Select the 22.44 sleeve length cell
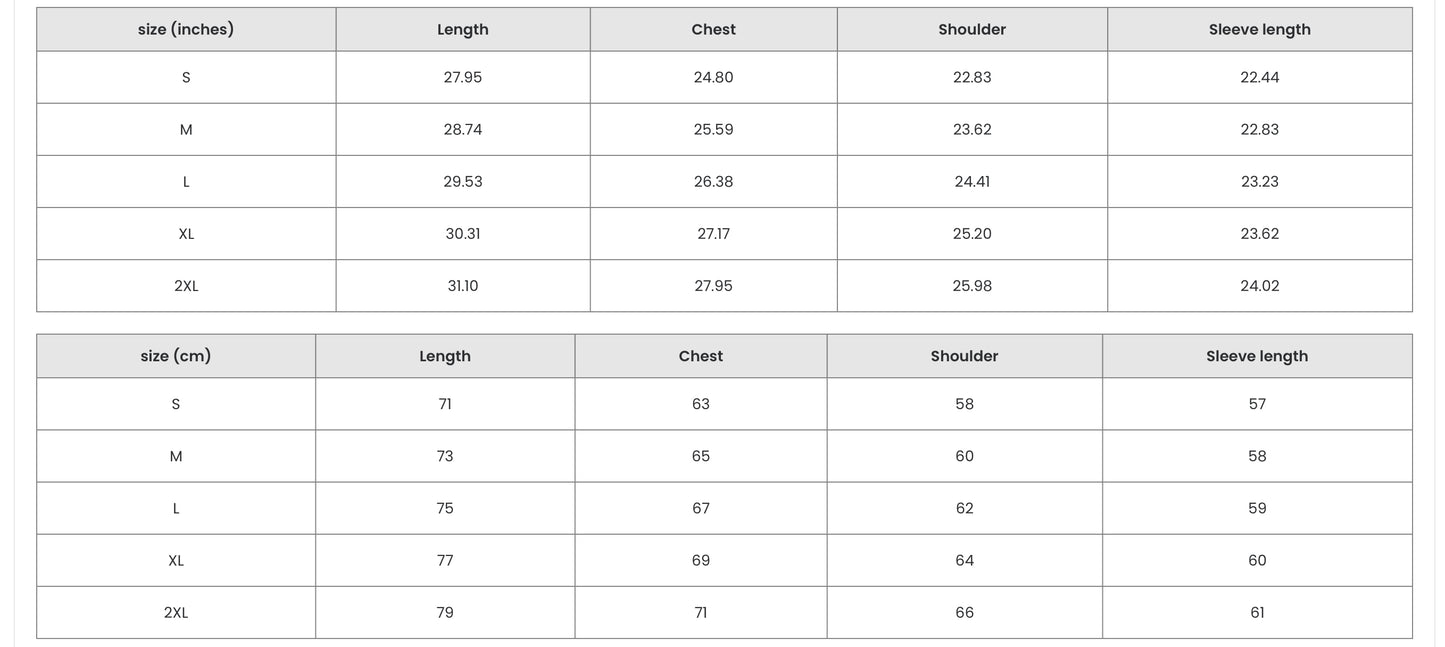 pyautogui.click(x=1259, y=78)
